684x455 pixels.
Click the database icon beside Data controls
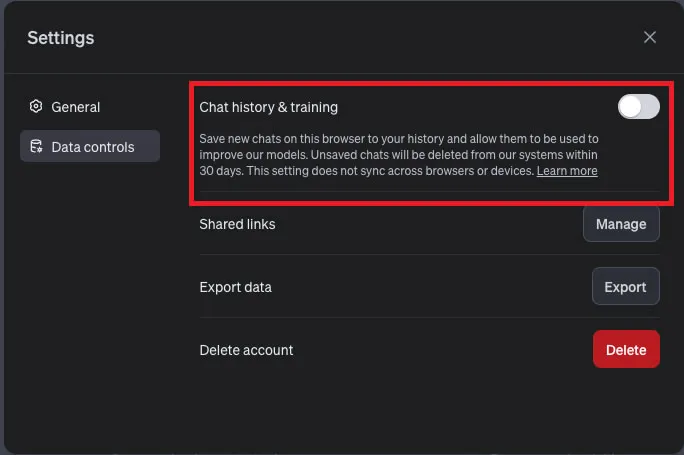click(36, 147)
